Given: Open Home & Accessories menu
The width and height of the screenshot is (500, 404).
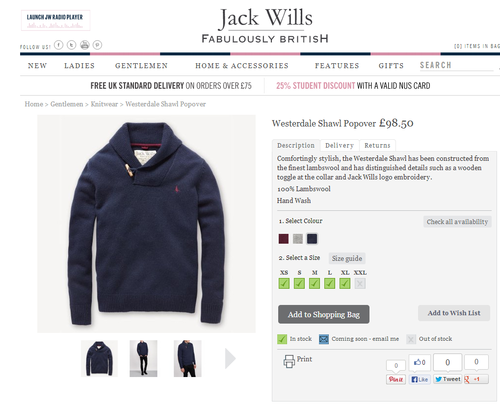Looking at the screenshot, I should tap(242, 66).
